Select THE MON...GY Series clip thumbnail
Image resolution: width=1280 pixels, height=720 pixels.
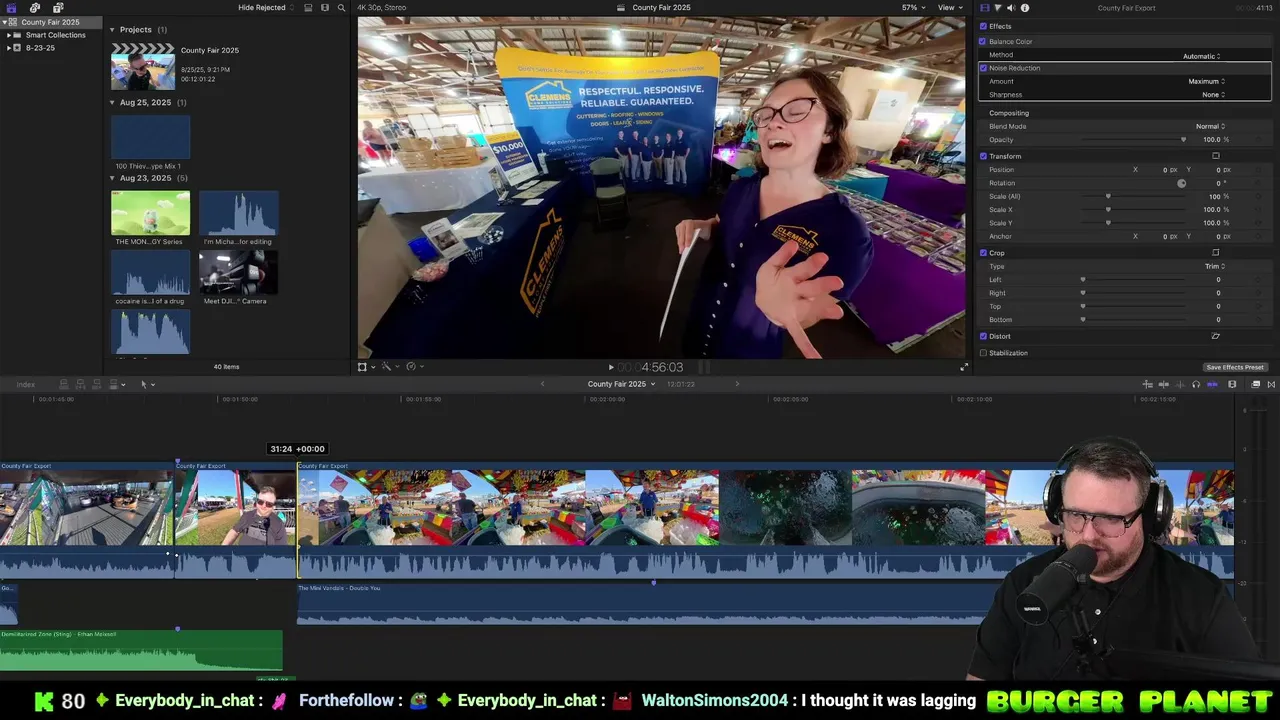click(150, 213)
